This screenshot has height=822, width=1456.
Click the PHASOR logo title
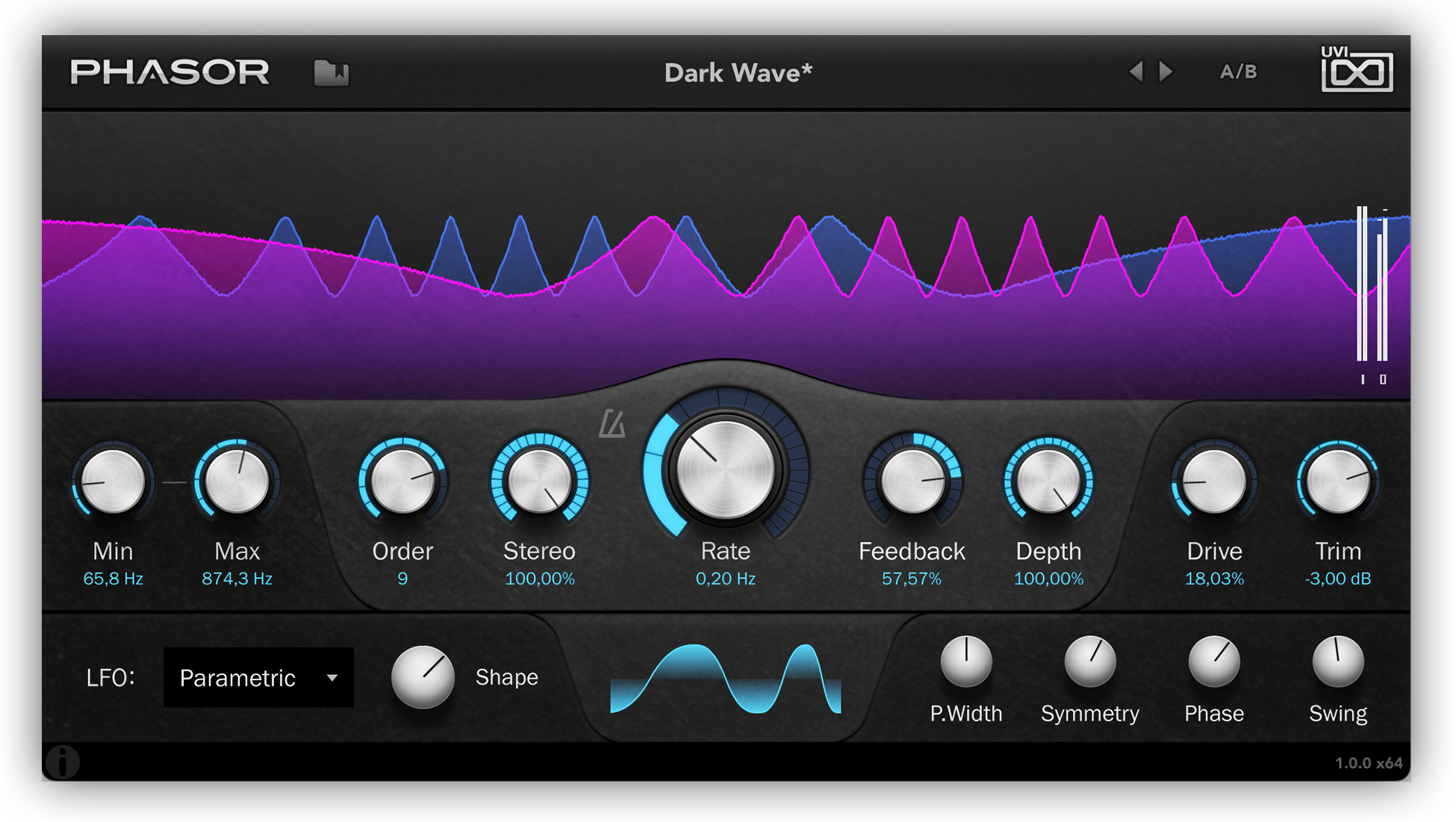pos(169,72)
